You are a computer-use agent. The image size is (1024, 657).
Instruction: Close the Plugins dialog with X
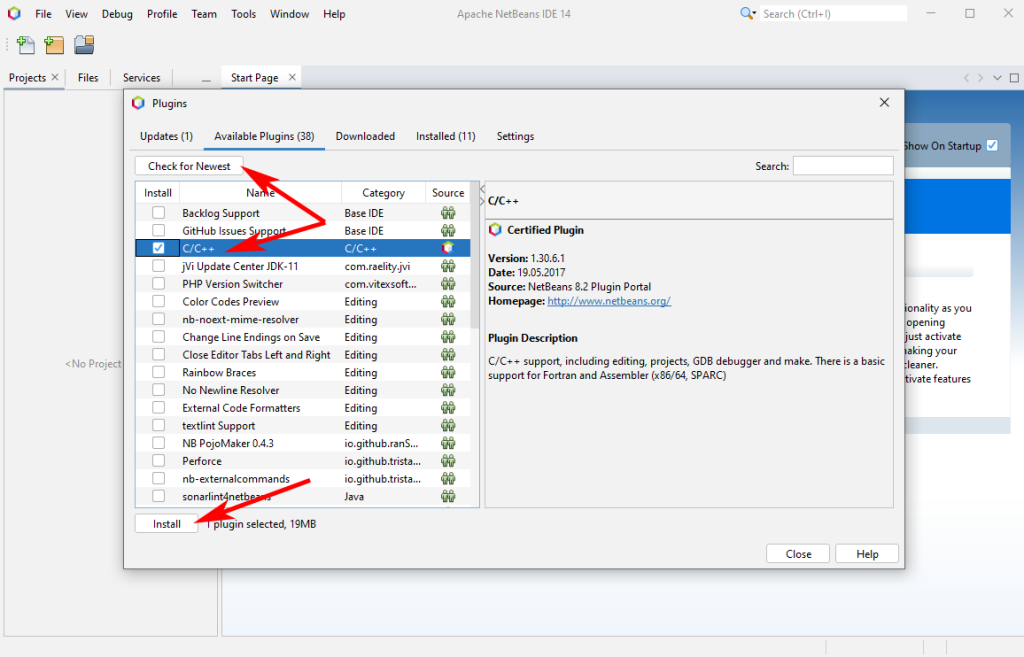point(884,103)
